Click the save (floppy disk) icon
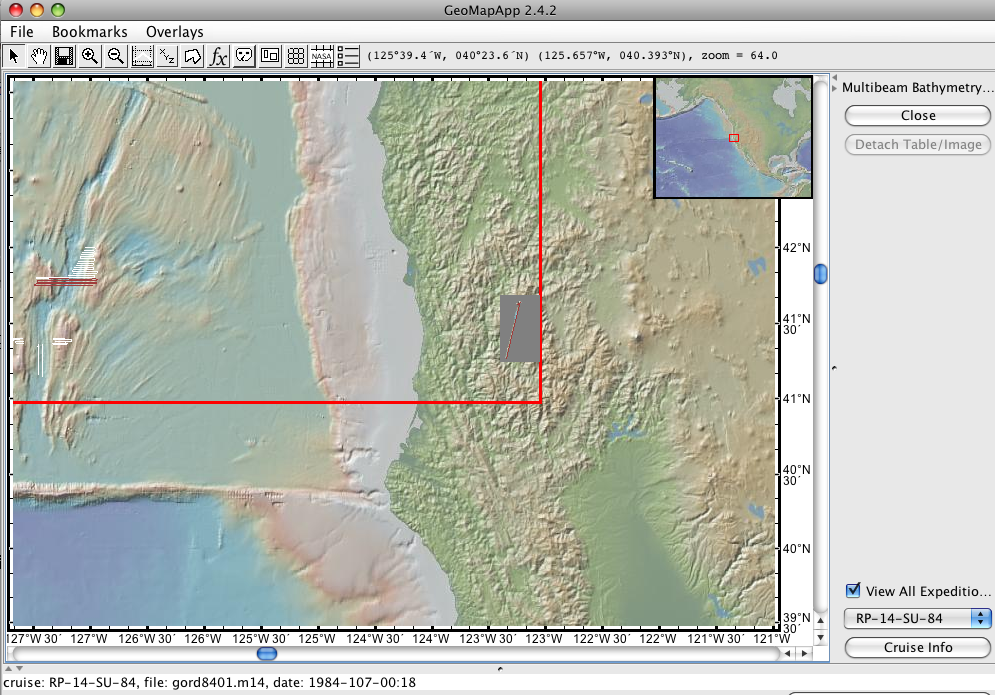The width and height of the screenshot is (995, 695). point(64,56)
